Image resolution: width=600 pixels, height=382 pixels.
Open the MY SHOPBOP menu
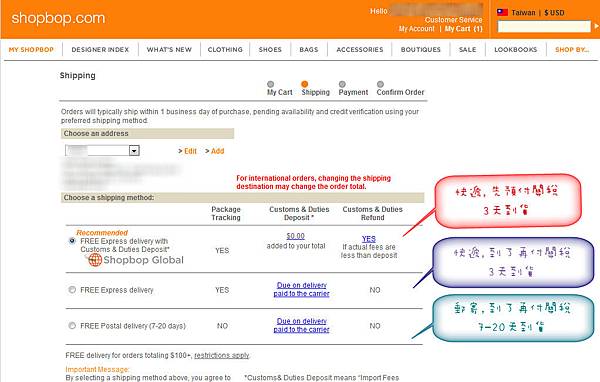pyautogui.click(x=31, y=50)
